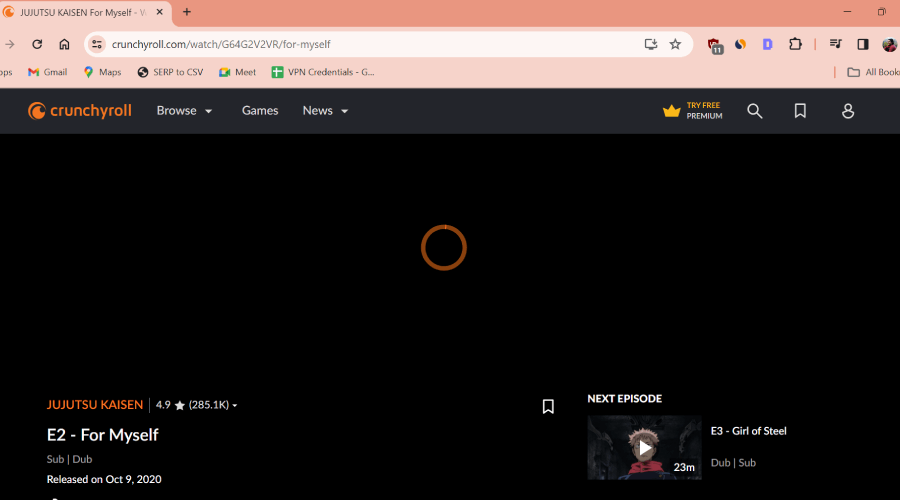The height and width of the screenshot is (500, 900).
Task: Expand the Browse dropdown menu
Action: point(184,111)
